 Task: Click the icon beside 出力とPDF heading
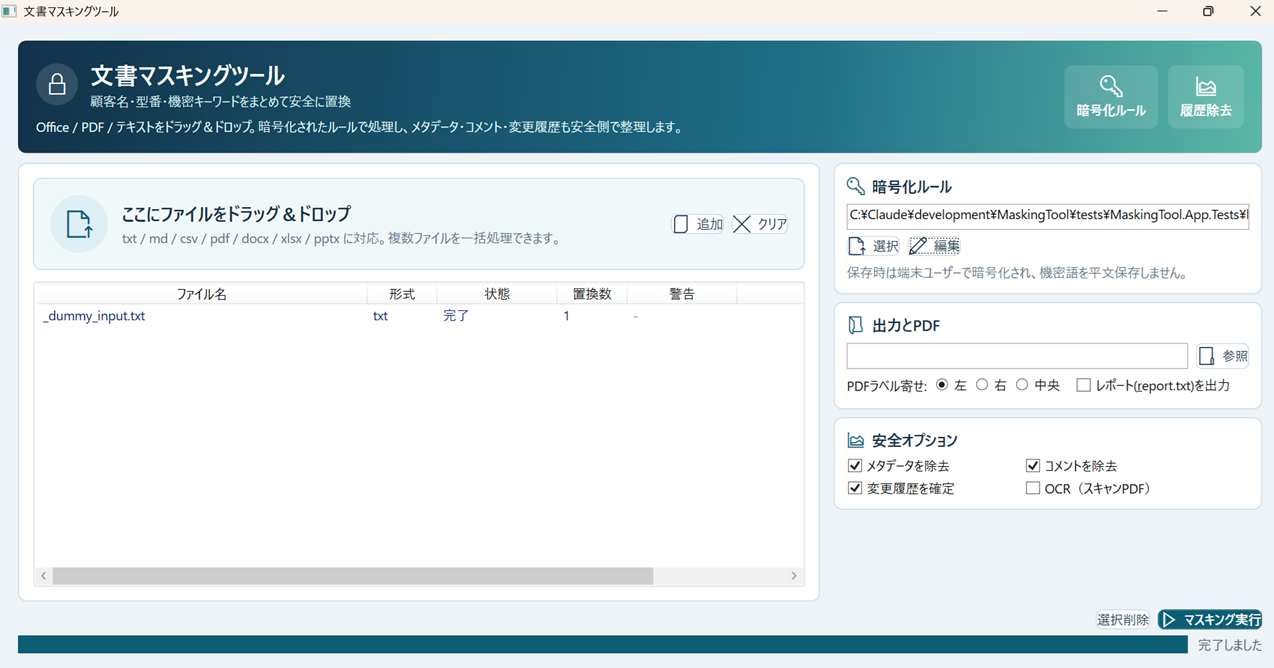click(855, 325)
